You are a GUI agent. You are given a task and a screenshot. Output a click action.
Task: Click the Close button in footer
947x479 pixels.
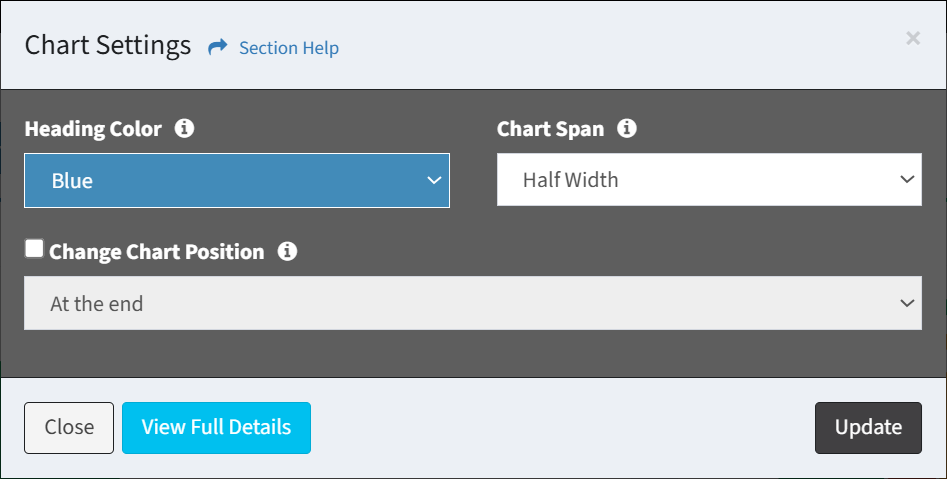(x=69, y=428)
